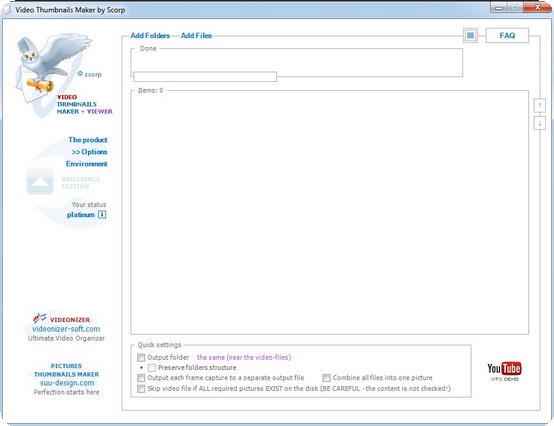
Task: Move item up with the up arrow
Action: 540,106
